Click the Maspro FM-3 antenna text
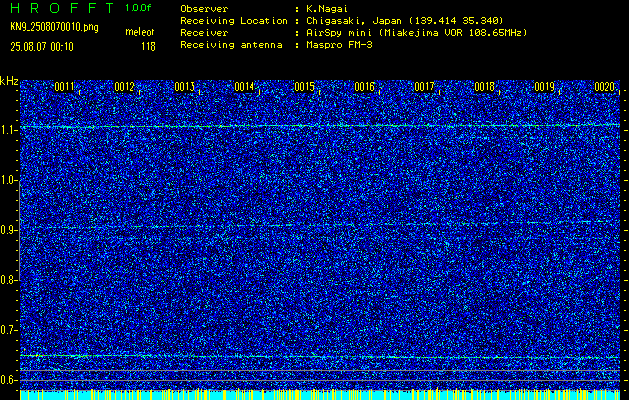Screen dimensions: 629x400 (339, 45)
